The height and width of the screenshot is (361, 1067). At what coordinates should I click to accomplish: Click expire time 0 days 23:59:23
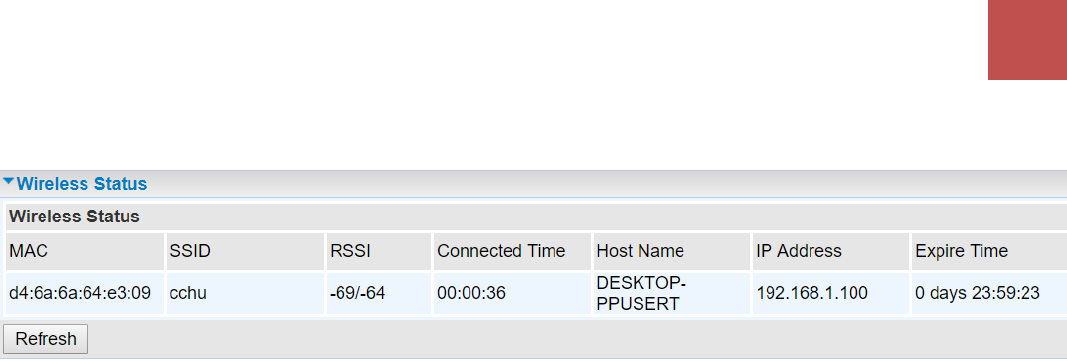[977, 293]
